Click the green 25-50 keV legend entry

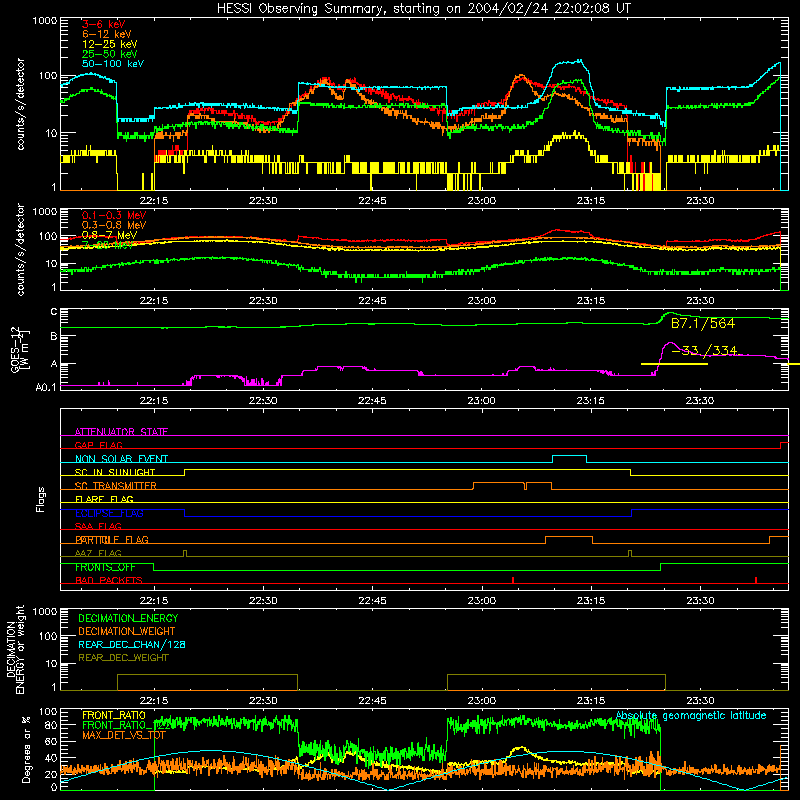pyautogui.click(x=109, y=54)
